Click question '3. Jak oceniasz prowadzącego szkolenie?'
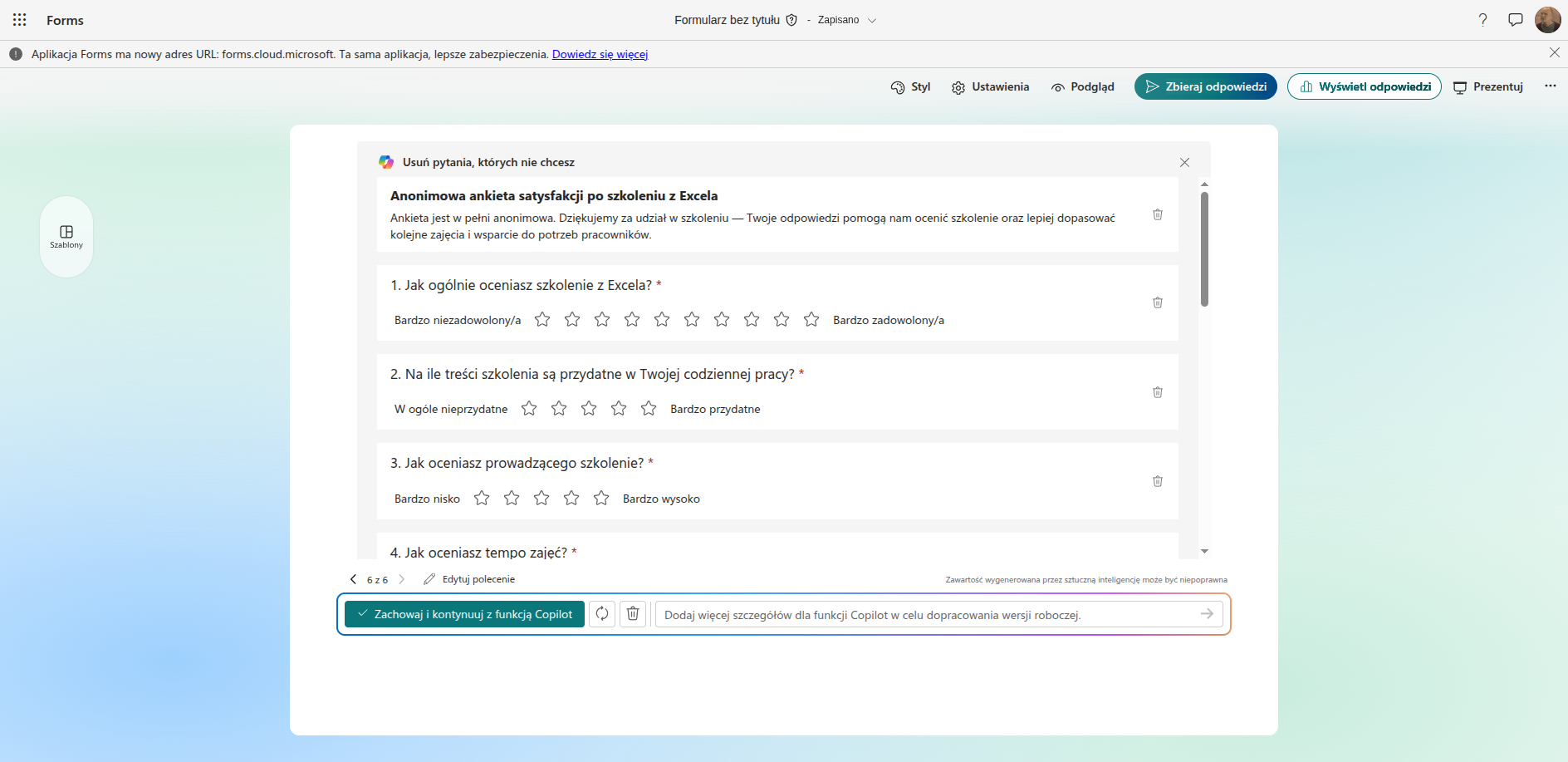 tap(517, 463)
